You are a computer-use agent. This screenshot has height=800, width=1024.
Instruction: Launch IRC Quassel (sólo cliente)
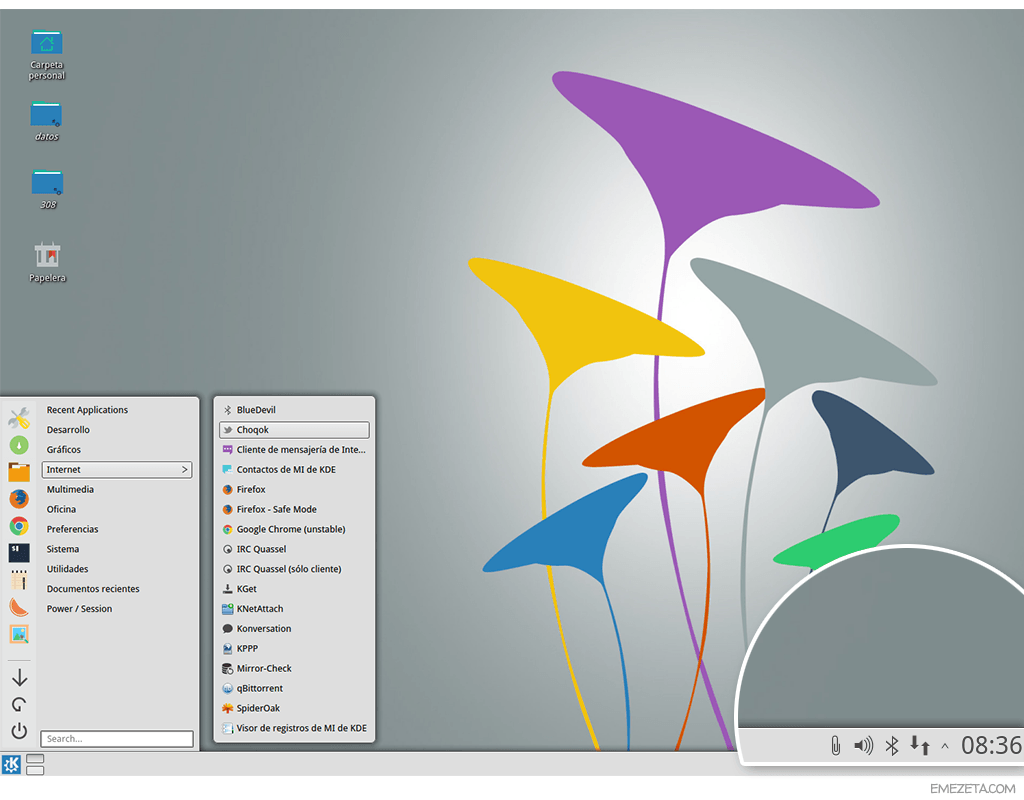pos(295,569)
